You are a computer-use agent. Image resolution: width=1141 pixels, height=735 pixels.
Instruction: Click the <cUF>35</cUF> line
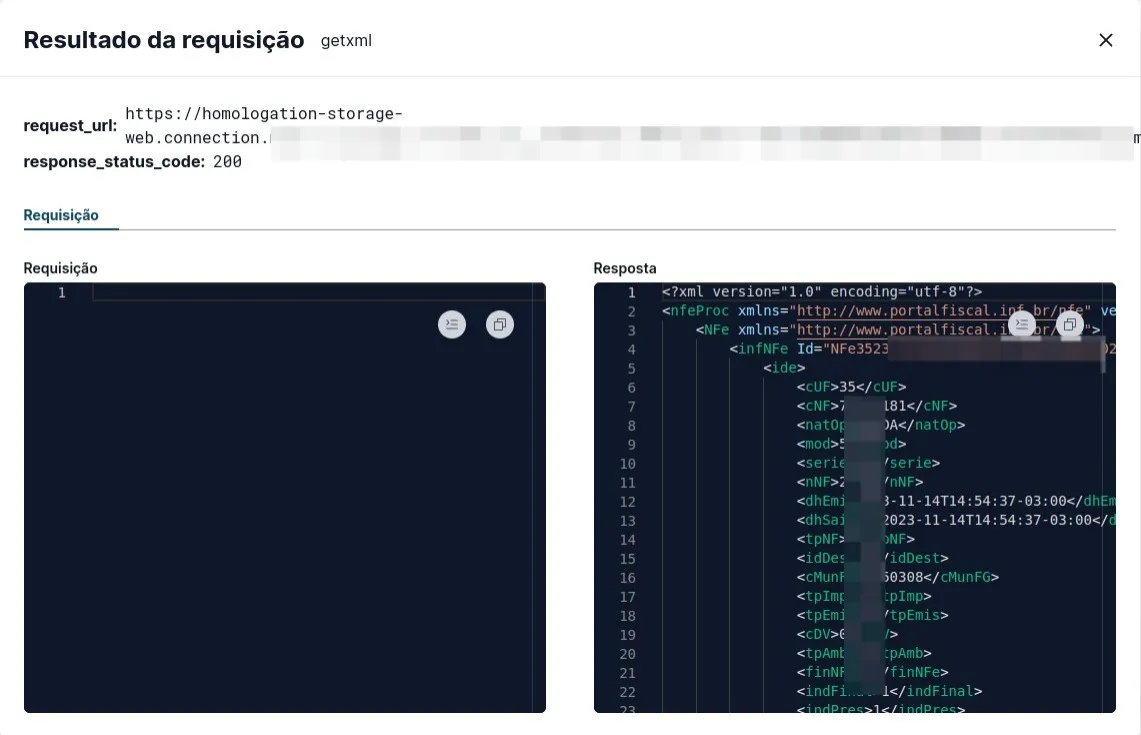(851, 387)
